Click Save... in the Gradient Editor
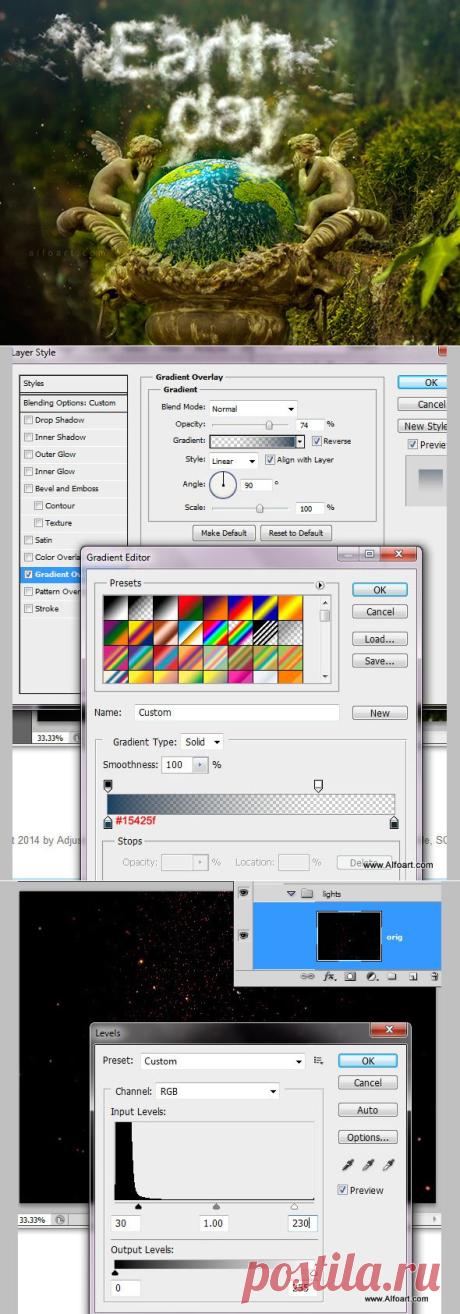Viewport: 460px width, 1314px height. click(379, 661)
